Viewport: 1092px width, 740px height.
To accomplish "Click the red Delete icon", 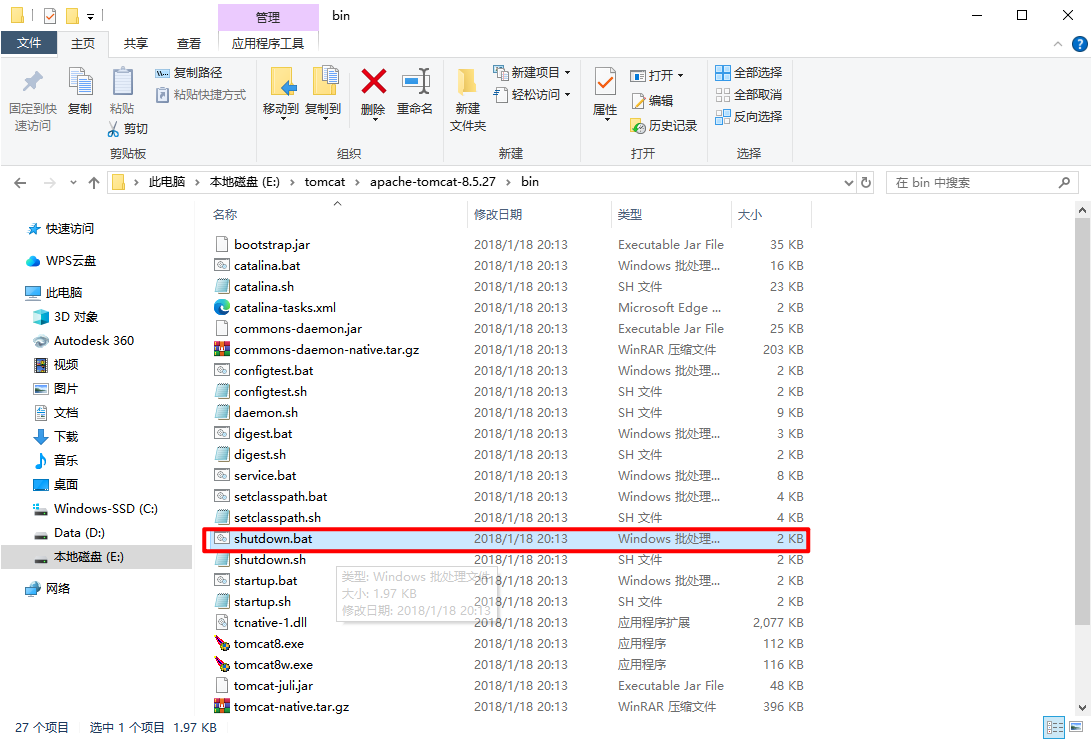I will pos(373,81).
